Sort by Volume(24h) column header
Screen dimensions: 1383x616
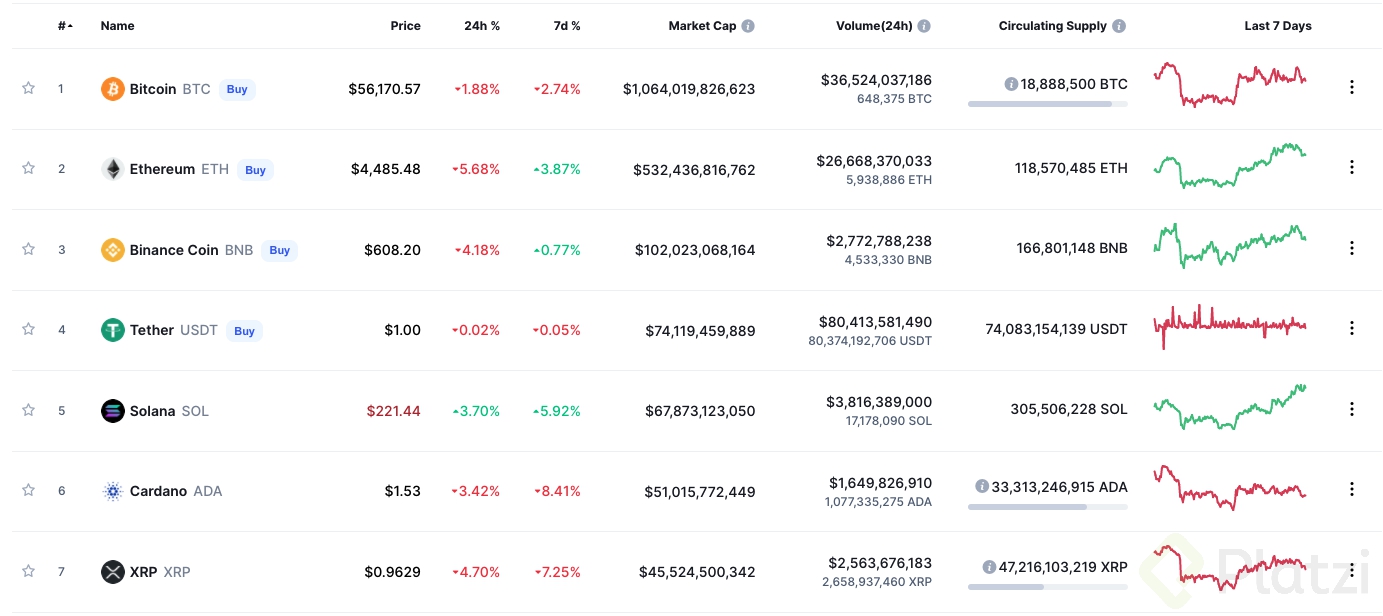tap(874, 26)
